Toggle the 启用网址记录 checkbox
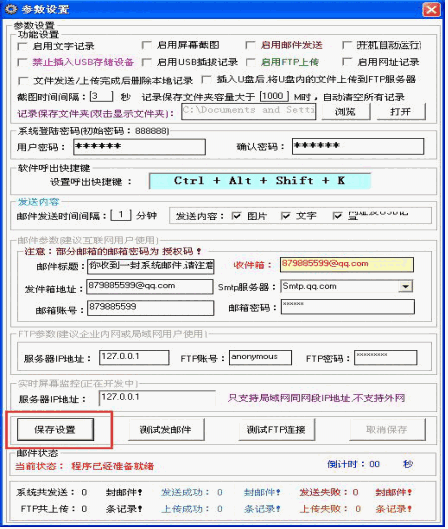 coord(347,62)
